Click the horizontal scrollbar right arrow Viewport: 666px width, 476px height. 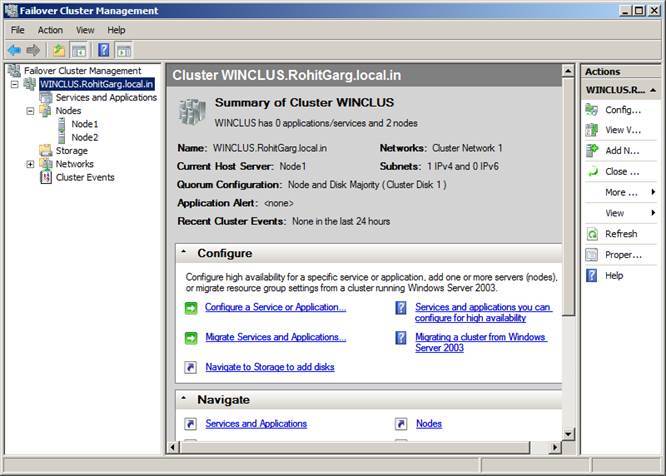(x=555, y=447)
